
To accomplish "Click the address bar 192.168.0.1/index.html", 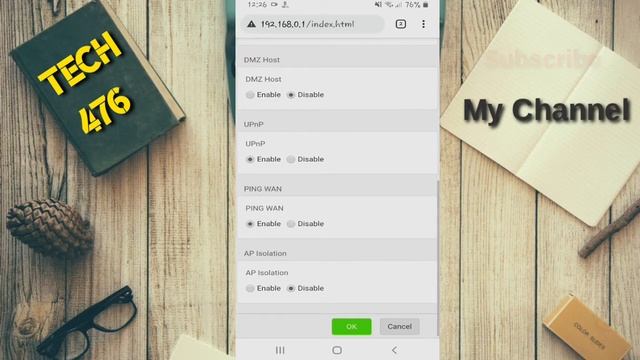I will pyautogui.click(x=313, y=24).
